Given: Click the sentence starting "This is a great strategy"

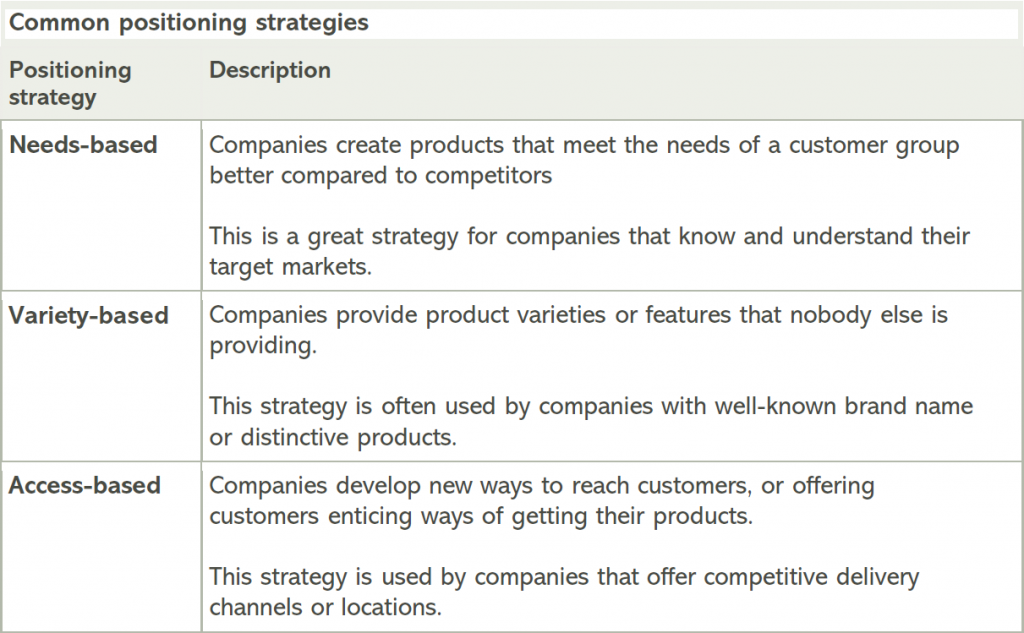Looking at the screenshot, I should [x=589, y=251].
